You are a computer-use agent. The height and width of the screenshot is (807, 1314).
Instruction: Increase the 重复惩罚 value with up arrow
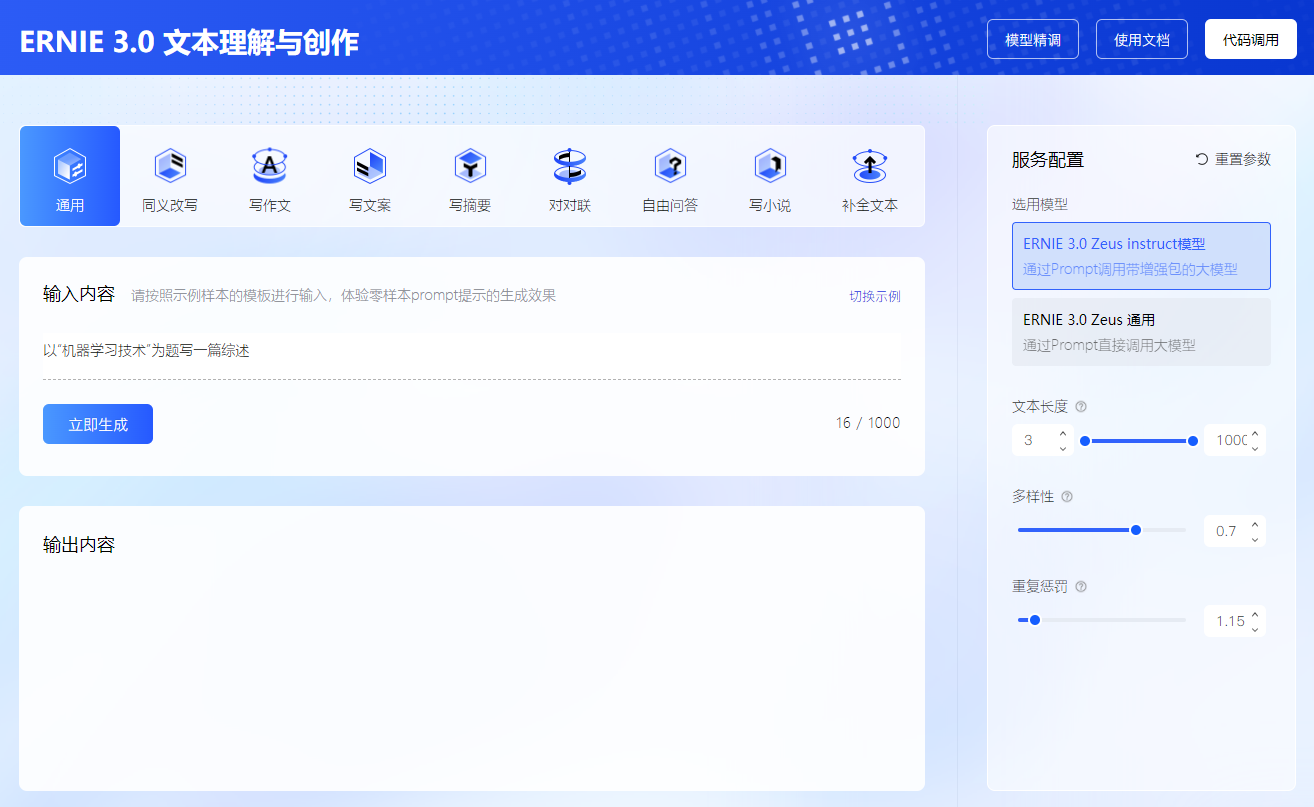point(1255,613)
